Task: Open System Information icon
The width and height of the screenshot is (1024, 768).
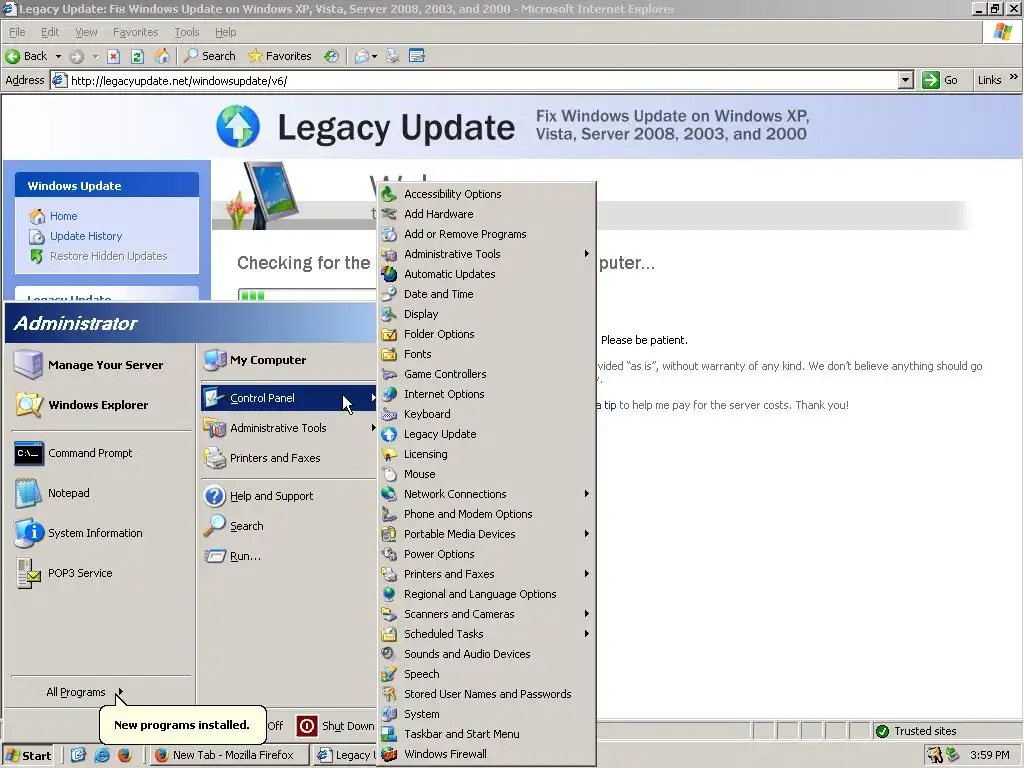Action: click(29, 534)
